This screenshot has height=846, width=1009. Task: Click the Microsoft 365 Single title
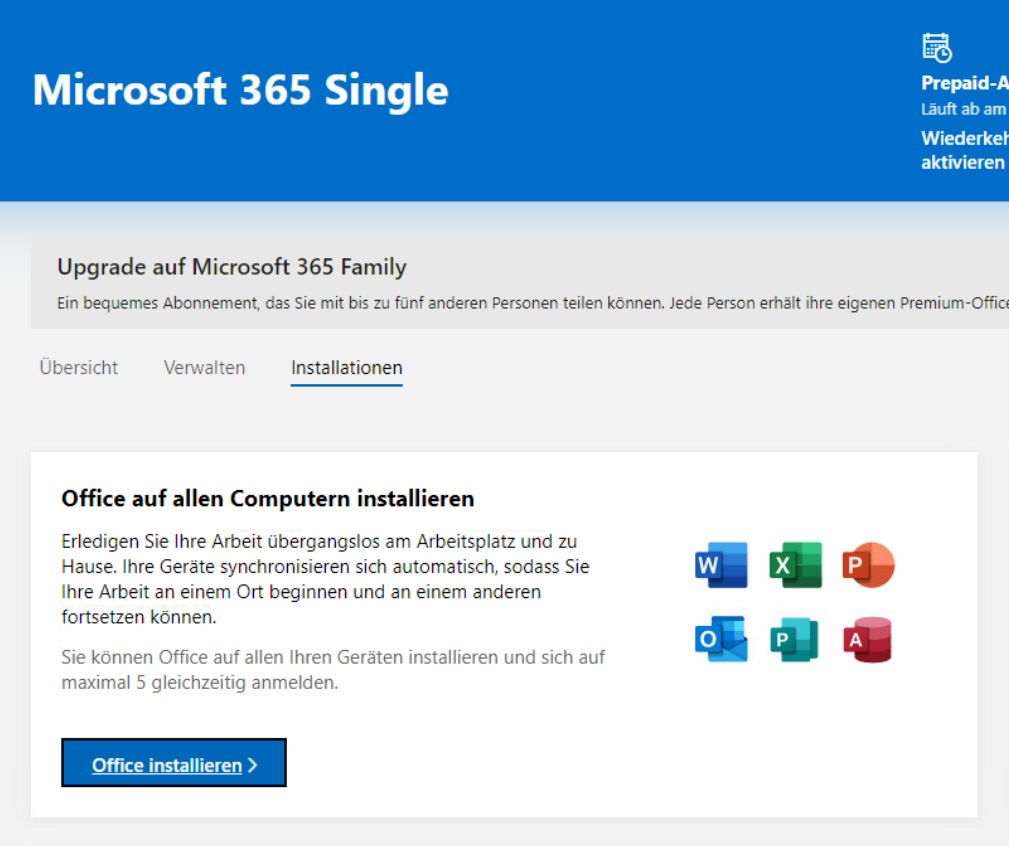[241, 89]
